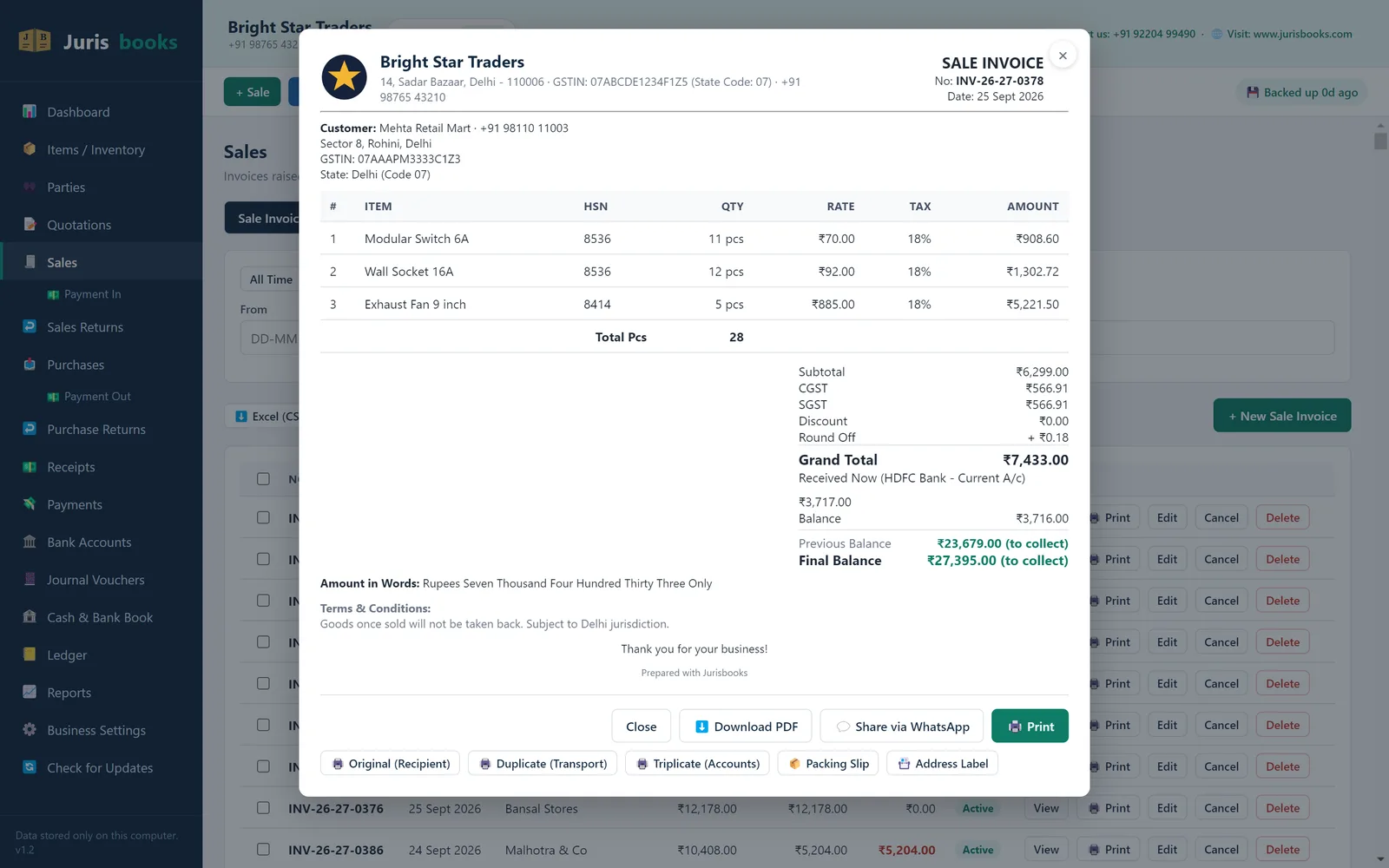Click the WhatsApp bubble icon
The height and width of the screenshot is (868, 1389).
click(843, 727)
